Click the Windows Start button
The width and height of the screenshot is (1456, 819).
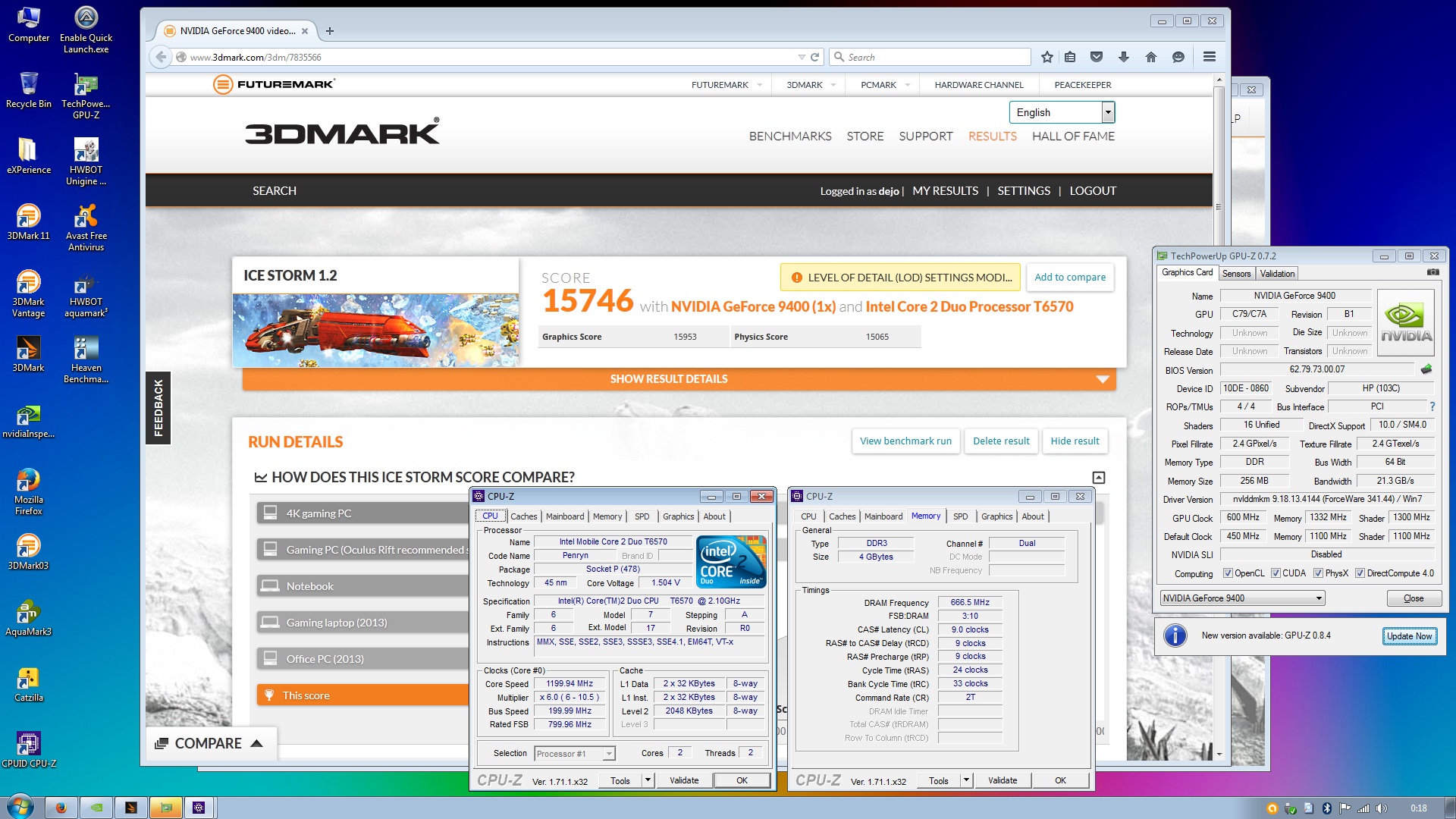[19, 806]
